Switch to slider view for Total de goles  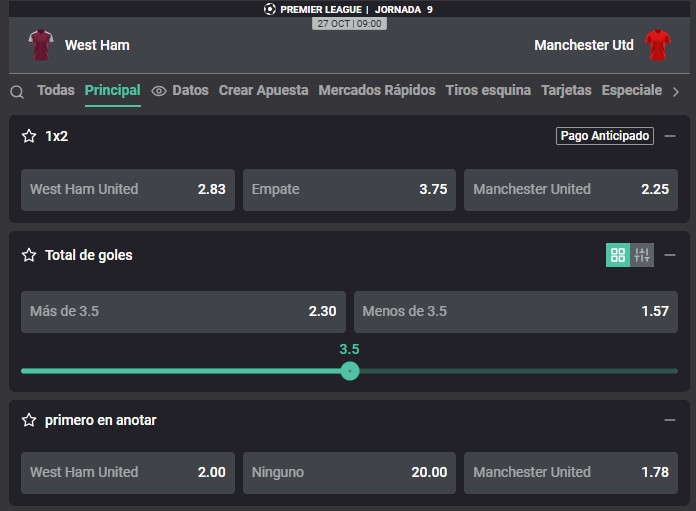point(642,255)
